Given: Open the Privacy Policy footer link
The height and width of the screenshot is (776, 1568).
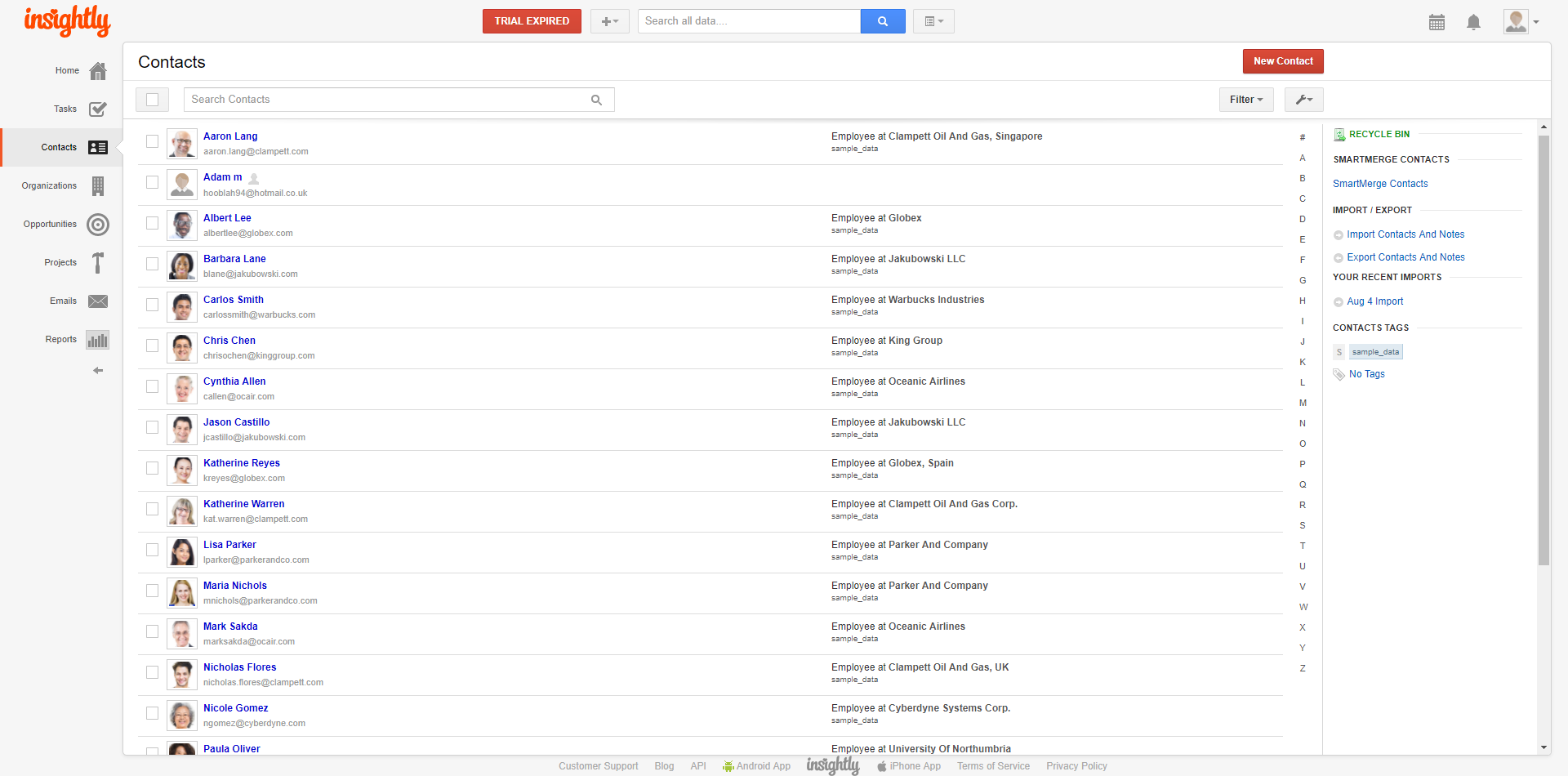Looking at the screenshot, I should click(1076, 766).
